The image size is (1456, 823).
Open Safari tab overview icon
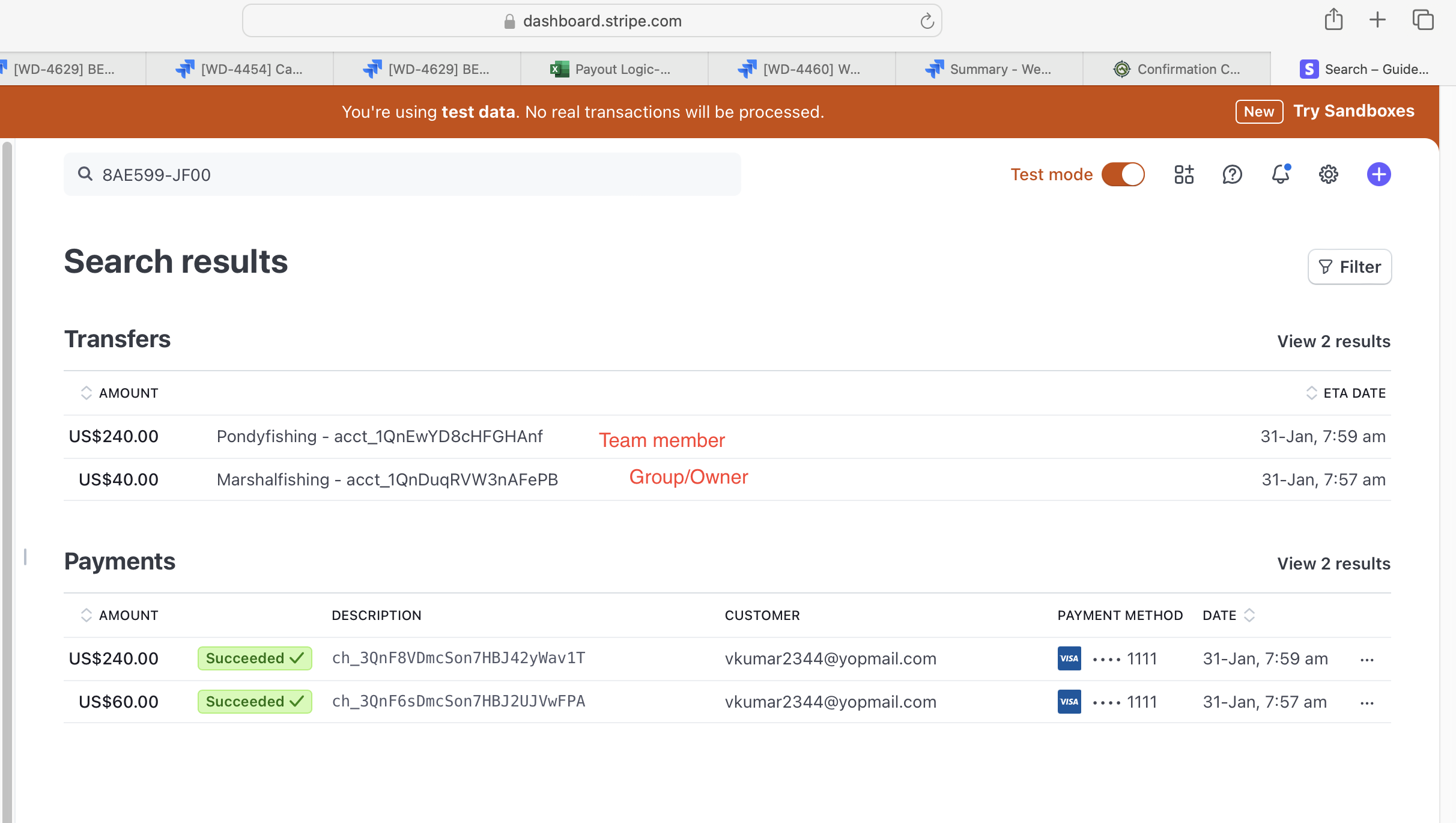1423,20
